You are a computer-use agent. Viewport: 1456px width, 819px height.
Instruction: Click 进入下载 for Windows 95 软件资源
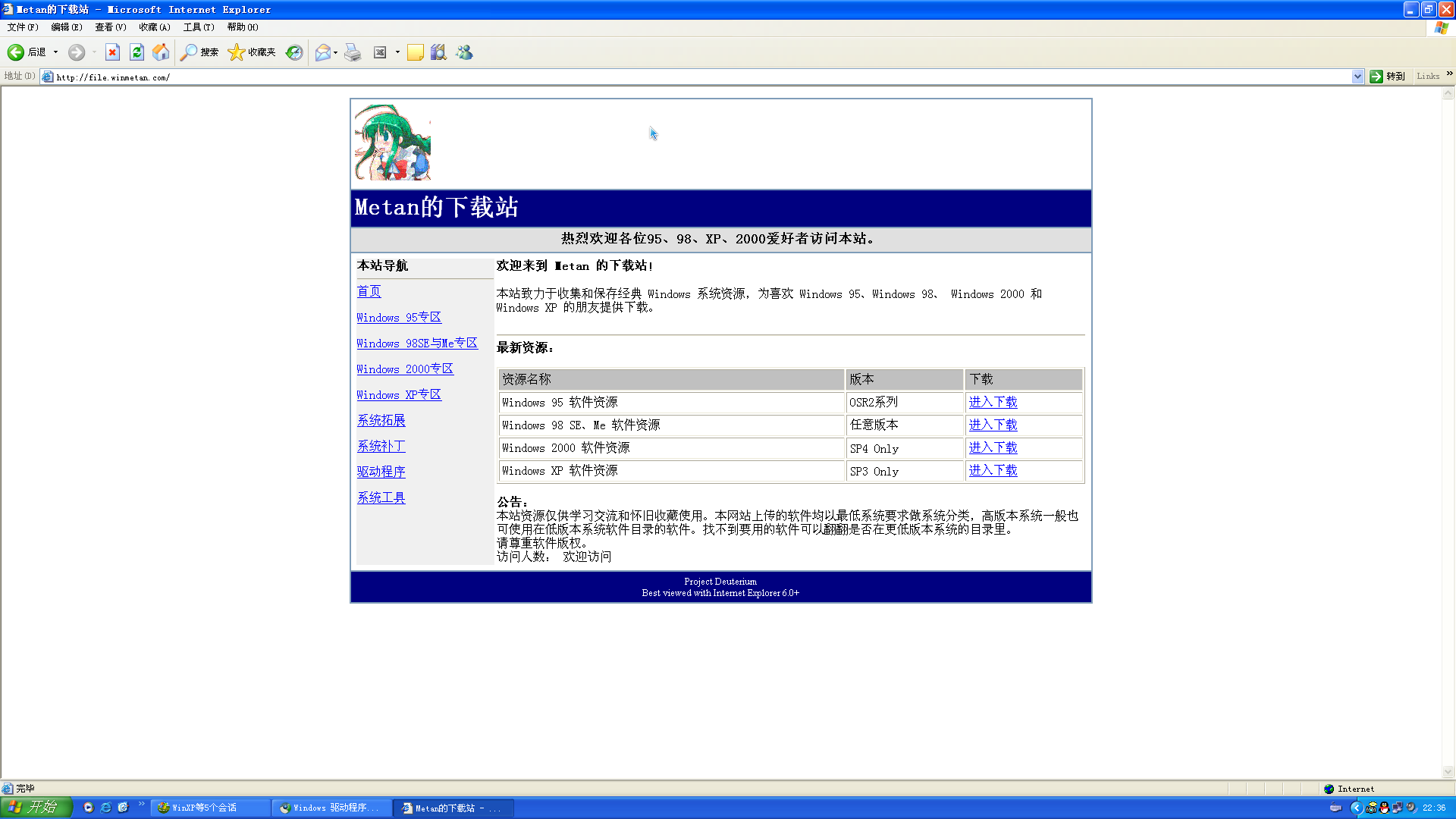(x=993, y=403)
